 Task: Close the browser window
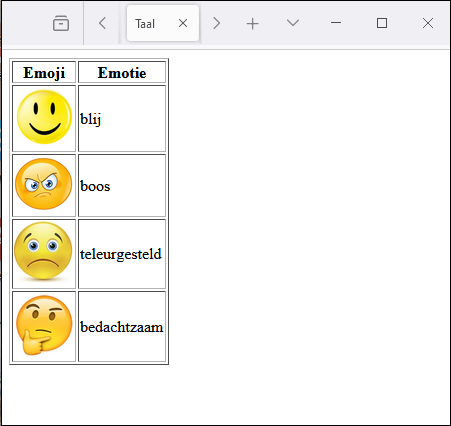tap(428, 23)
